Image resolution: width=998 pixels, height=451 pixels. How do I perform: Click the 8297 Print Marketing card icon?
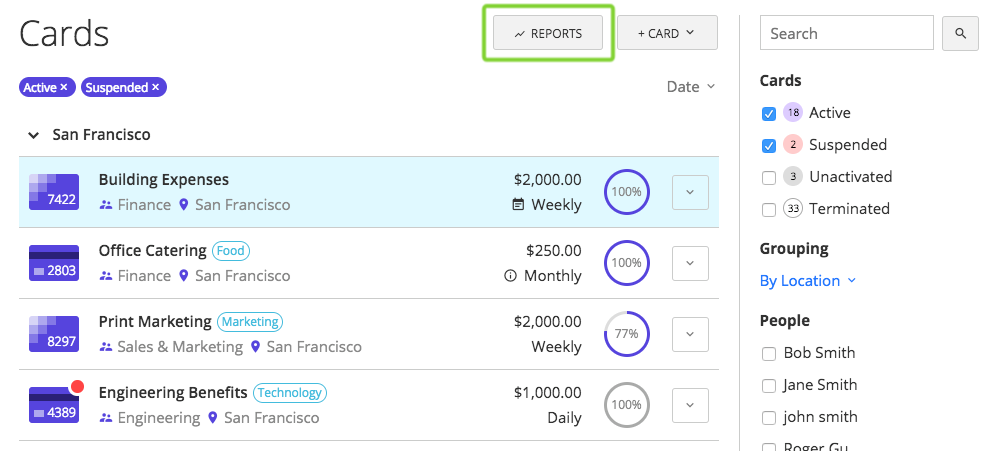pos(54,334)
